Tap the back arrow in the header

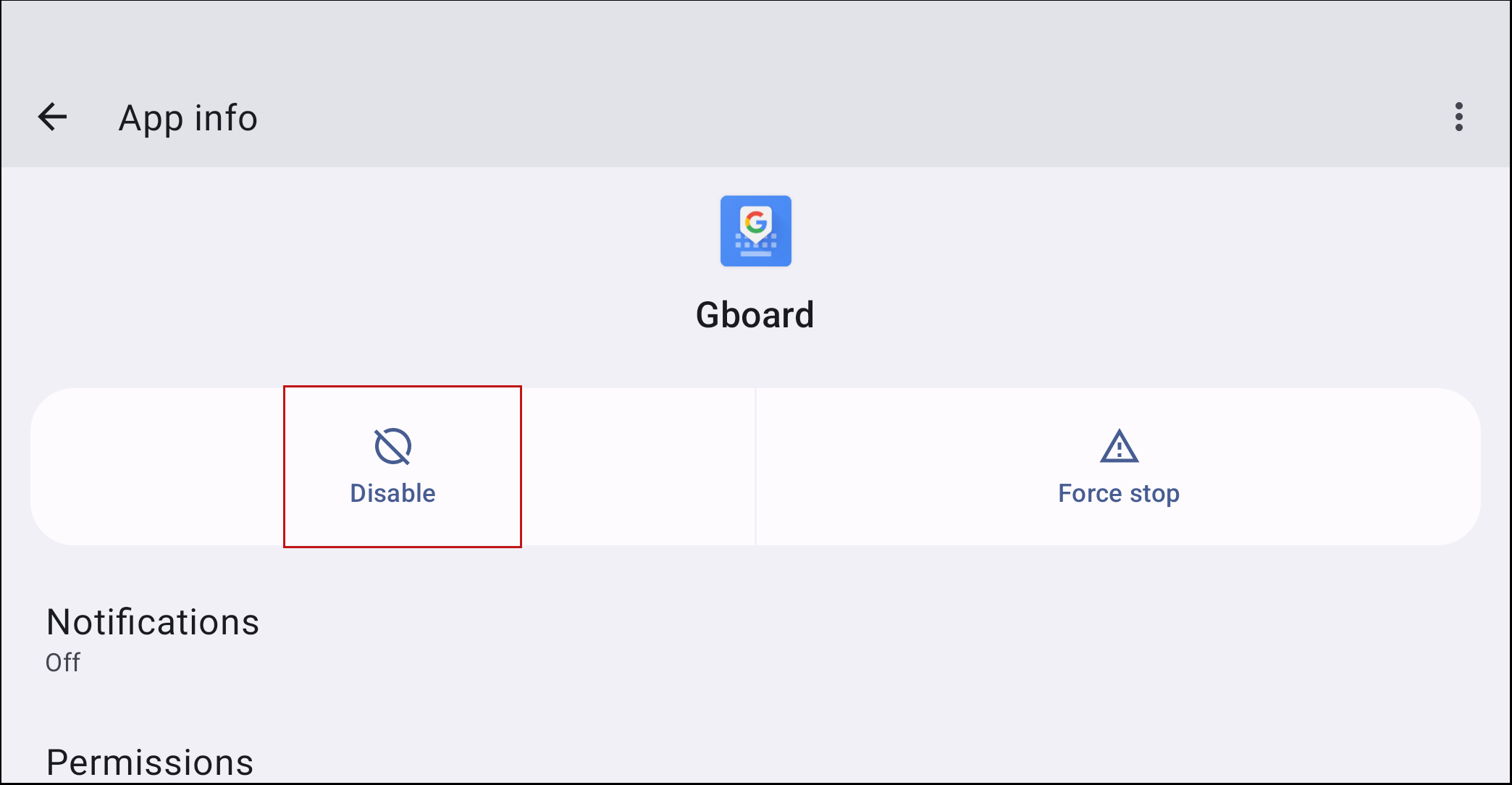(x=53, y=117)
